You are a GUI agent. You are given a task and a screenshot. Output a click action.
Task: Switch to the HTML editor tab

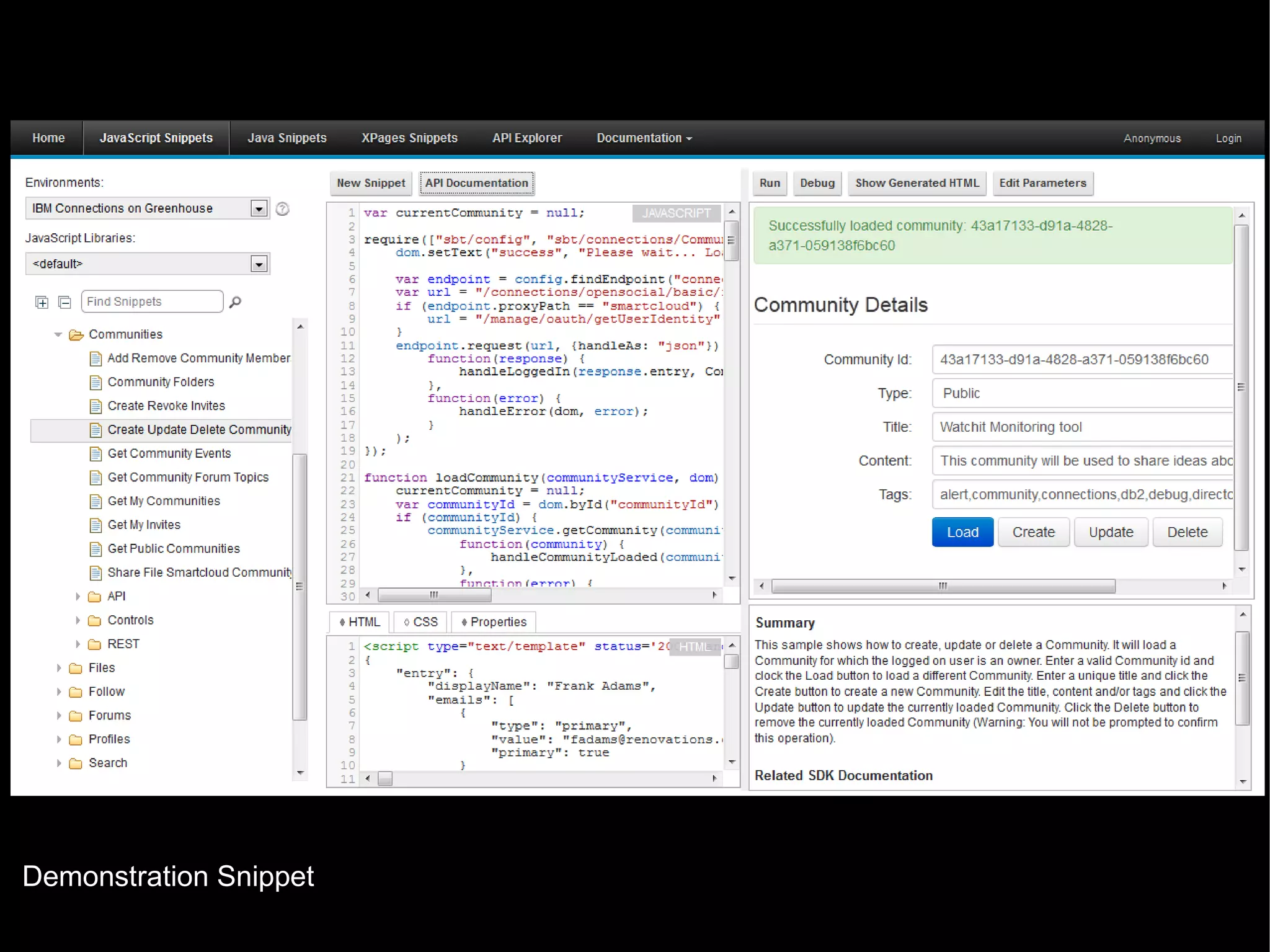point(360,622)
